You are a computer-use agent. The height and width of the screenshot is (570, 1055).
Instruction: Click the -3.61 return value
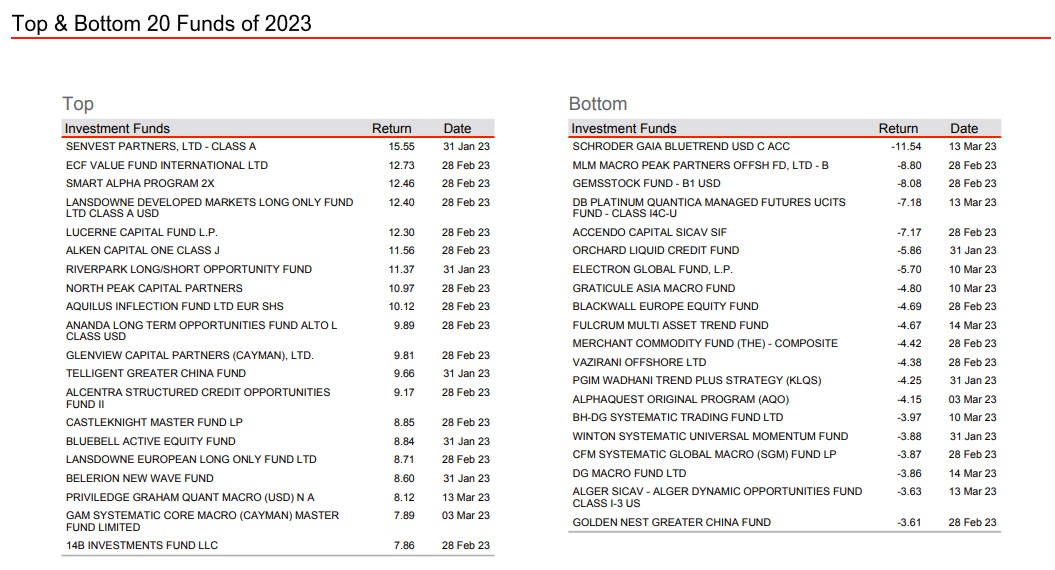click(x=909, y=522)
